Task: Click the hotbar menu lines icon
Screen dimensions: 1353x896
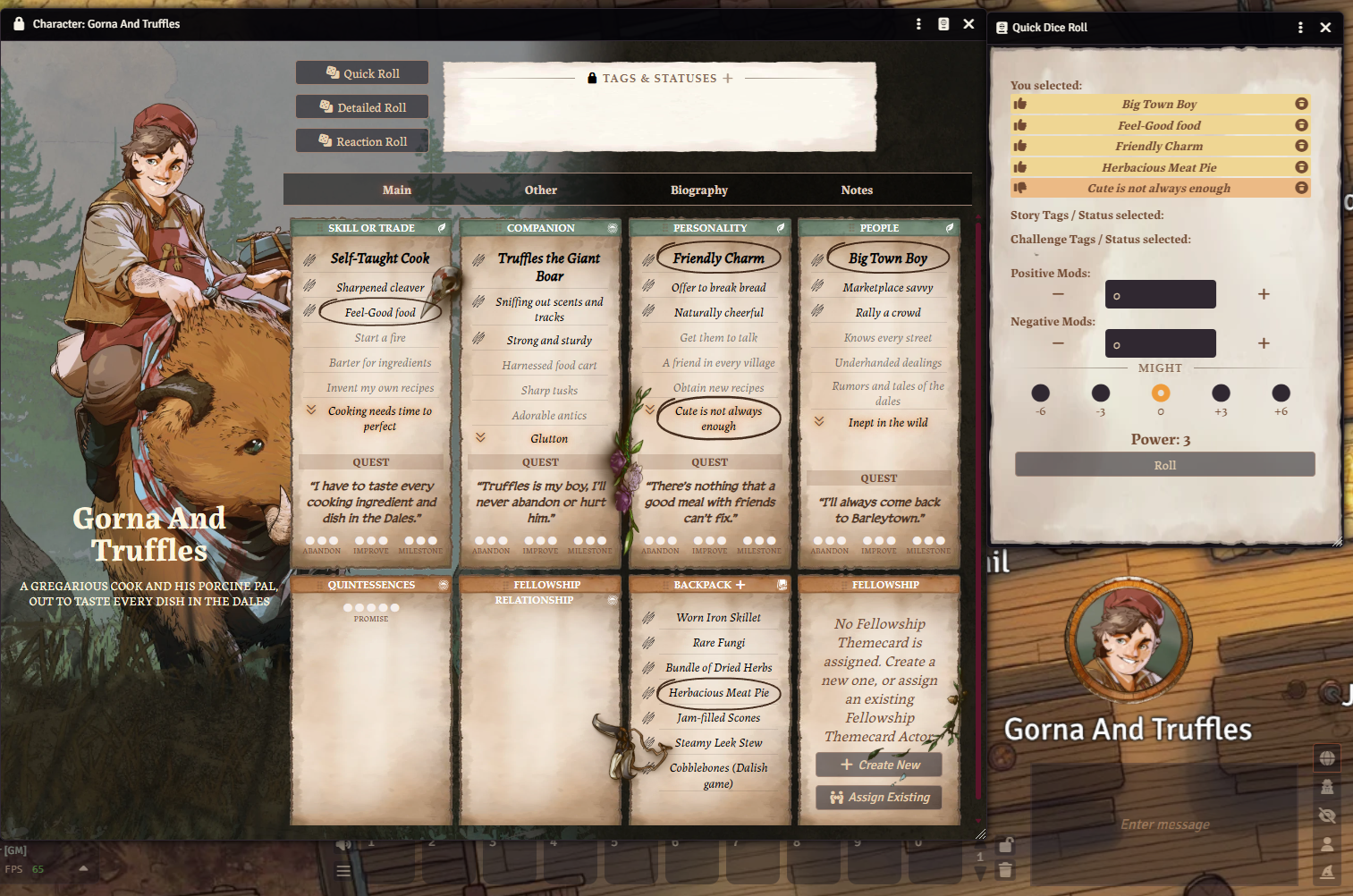Action: coord(343,870)
